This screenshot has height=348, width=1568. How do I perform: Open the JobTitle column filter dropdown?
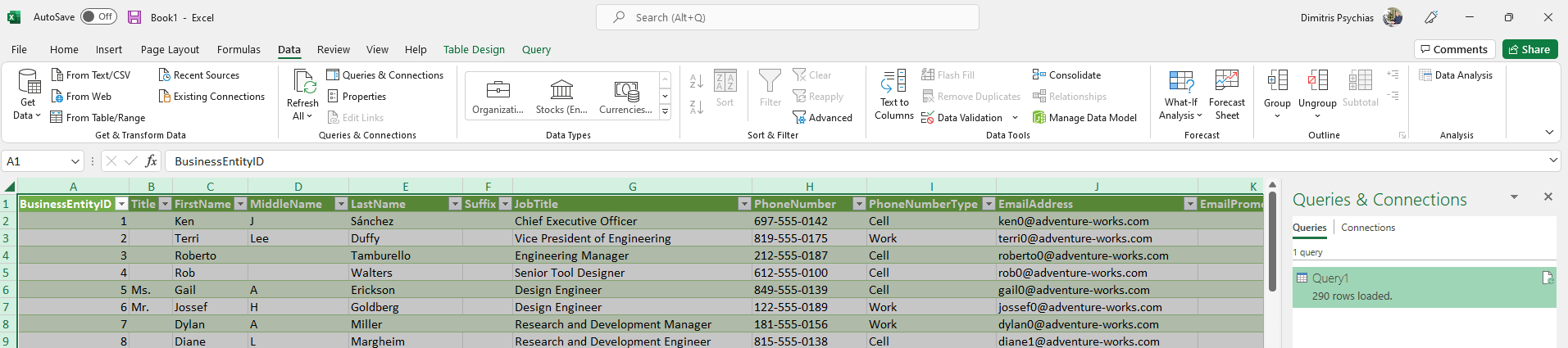coord(744,204)
